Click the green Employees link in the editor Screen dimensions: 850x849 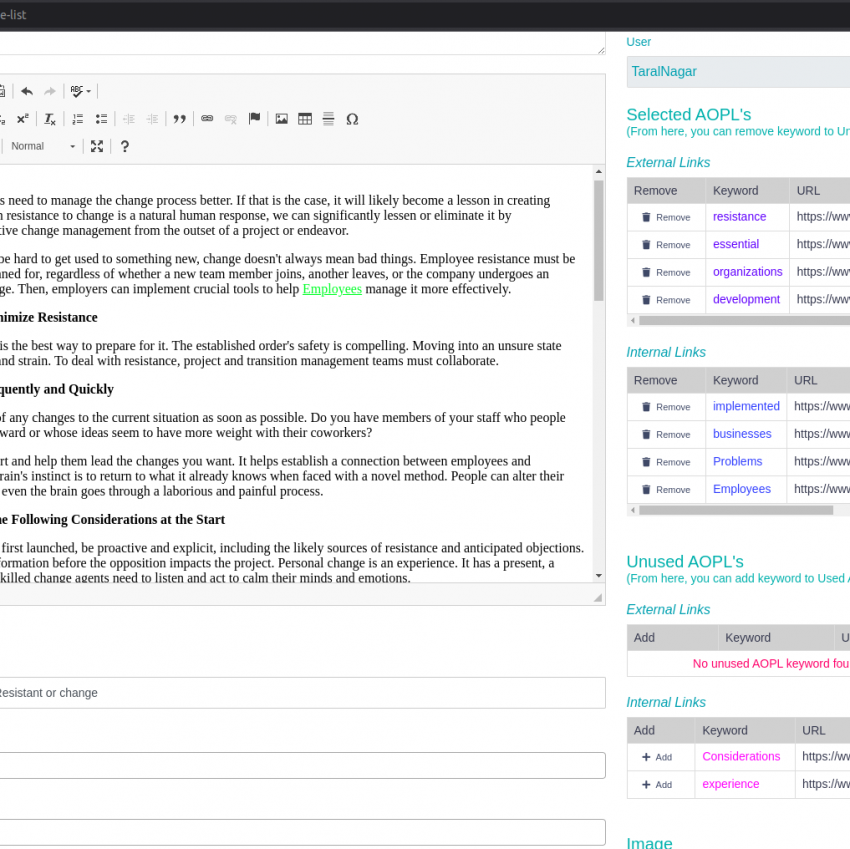coord(332,289)
